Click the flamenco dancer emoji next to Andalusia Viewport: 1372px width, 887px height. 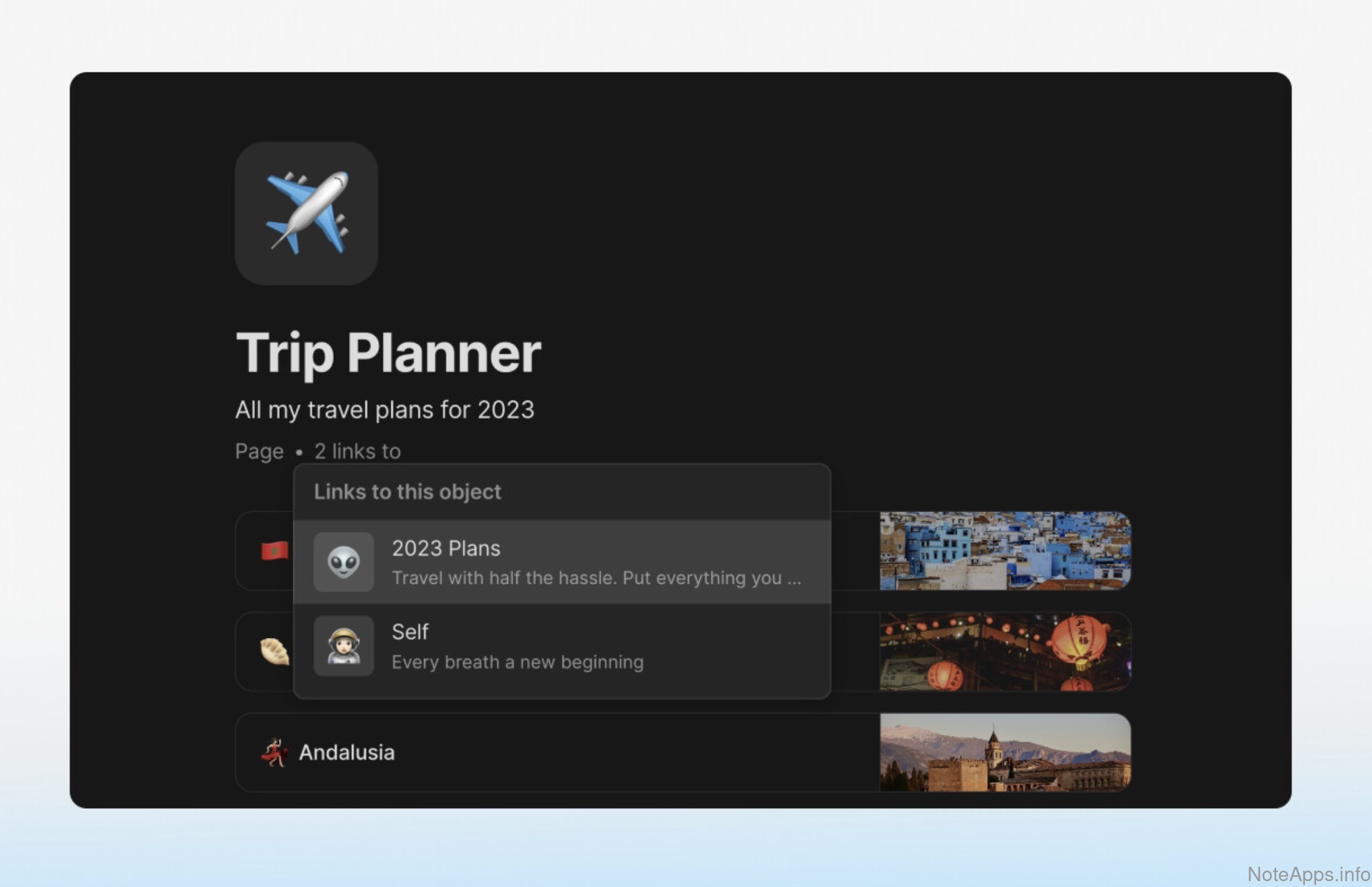tap(275, 752)
